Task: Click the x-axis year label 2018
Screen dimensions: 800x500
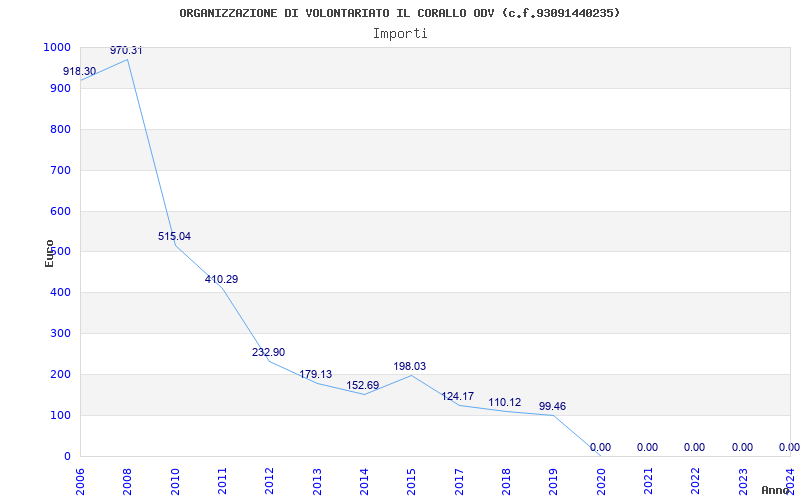Action: tap(506, 482)
